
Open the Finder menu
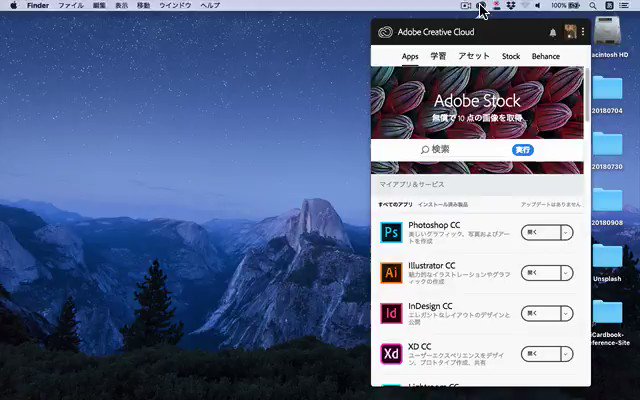point(38,5)
